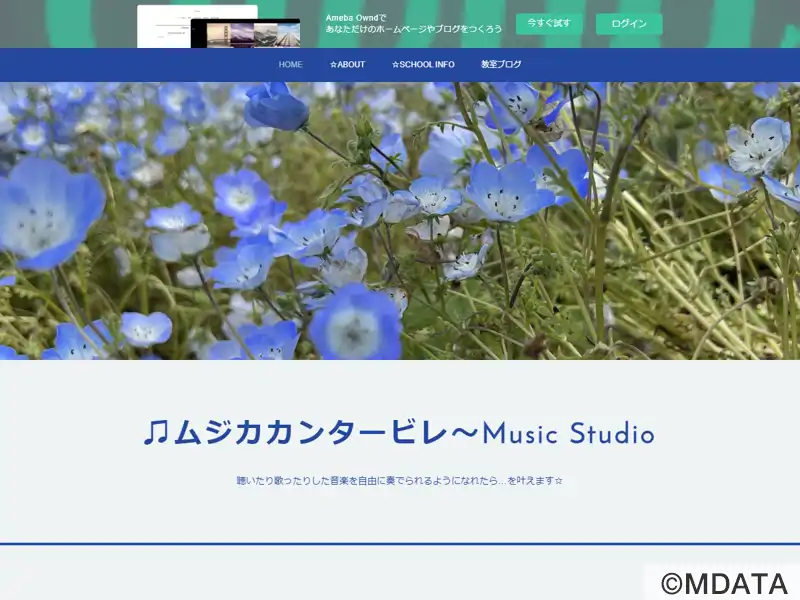Image resolution: width=800 pixels, height=600 pixels.
Task: Go to the HOME menu item
Action: (290, 65)
